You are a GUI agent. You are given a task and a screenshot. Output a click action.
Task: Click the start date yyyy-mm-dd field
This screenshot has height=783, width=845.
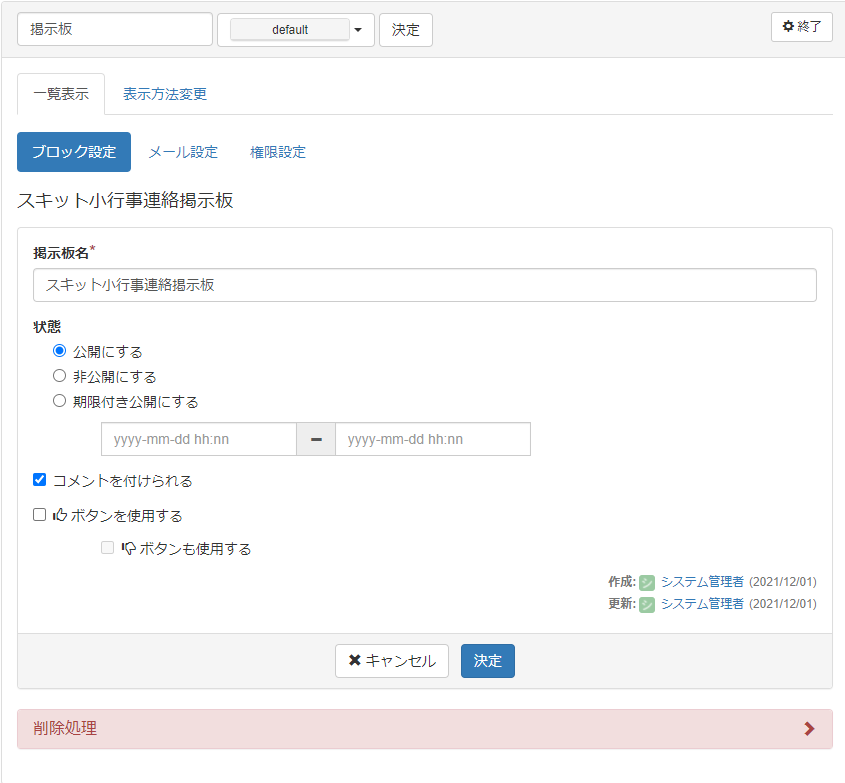pos(198,439)
